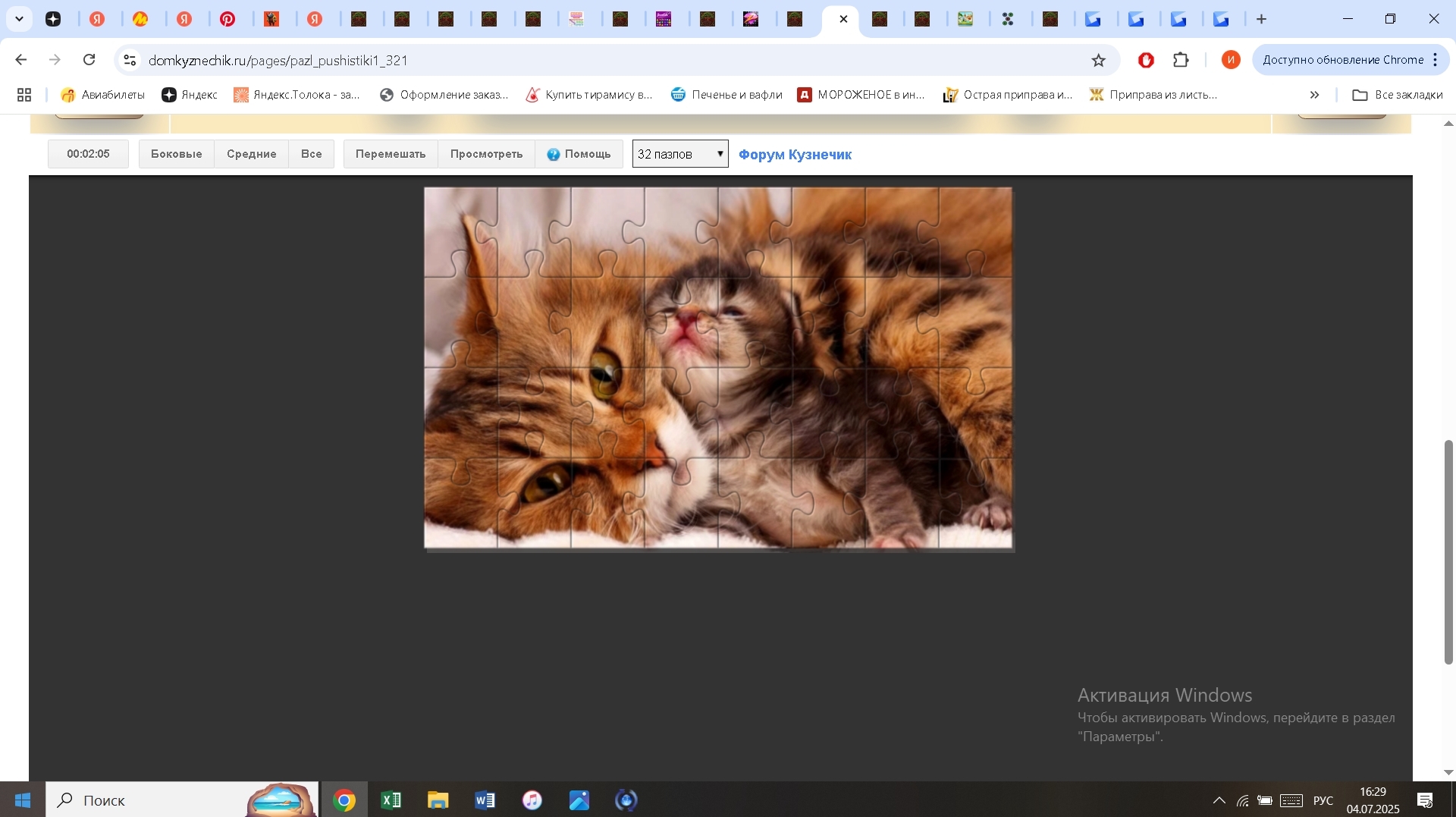The image size is (1456, 817).
Task: Open the Острая приправа bookmark
Action: tap(1008, 95)
